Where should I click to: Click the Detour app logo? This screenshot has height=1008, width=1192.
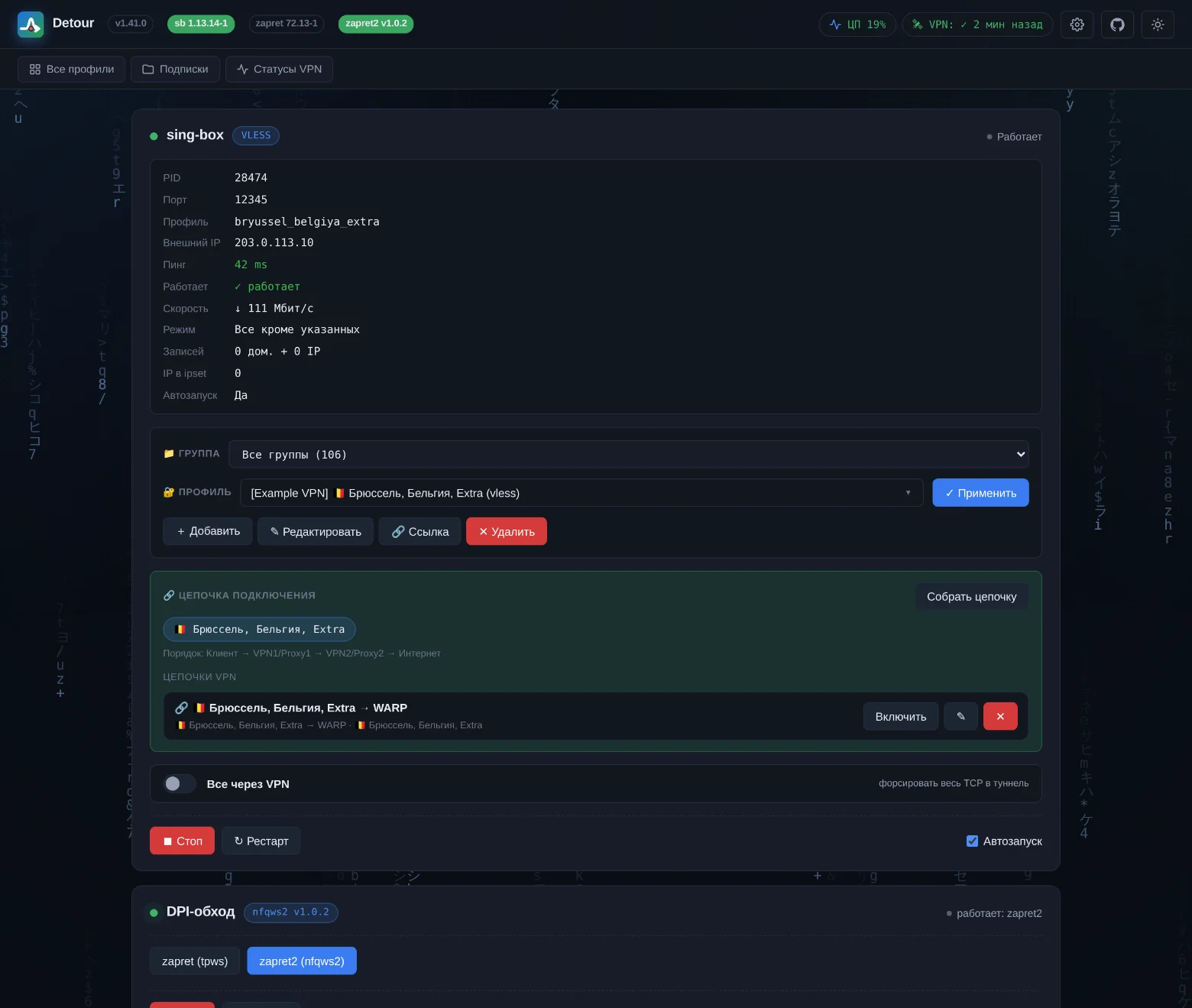pos(31,24)
